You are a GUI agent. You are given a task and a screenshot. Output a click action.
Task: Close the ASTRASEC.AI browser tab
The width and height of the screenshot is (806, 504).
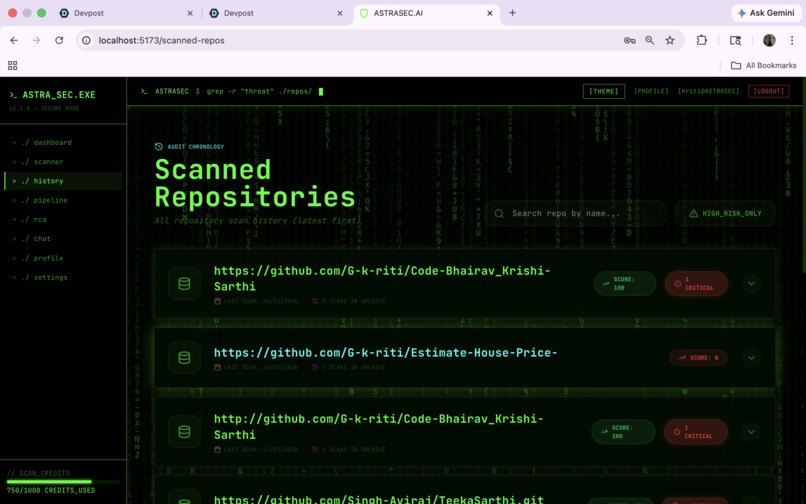tap(489, 13)
